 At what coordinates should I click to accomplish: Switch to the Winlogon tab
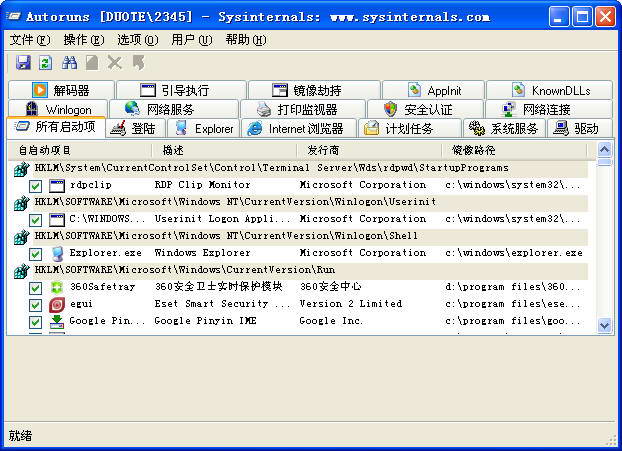point(58,109)
